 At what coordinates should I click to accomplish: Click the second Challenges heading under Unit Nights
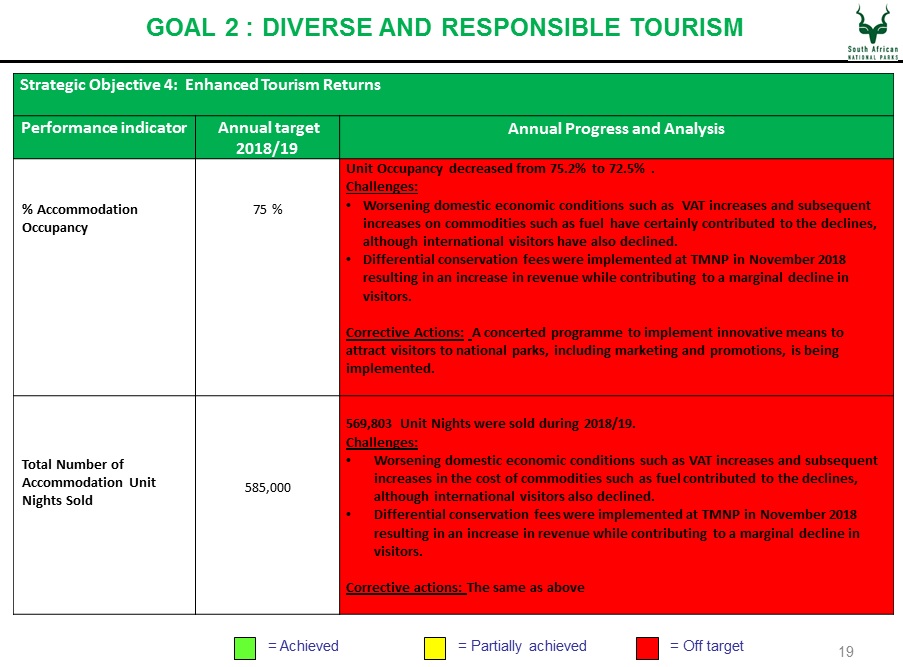point(382,442)
